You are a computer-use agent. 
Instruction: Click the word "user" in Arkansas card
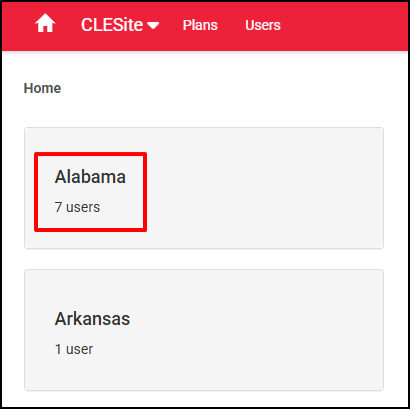[x=80, y=349]
